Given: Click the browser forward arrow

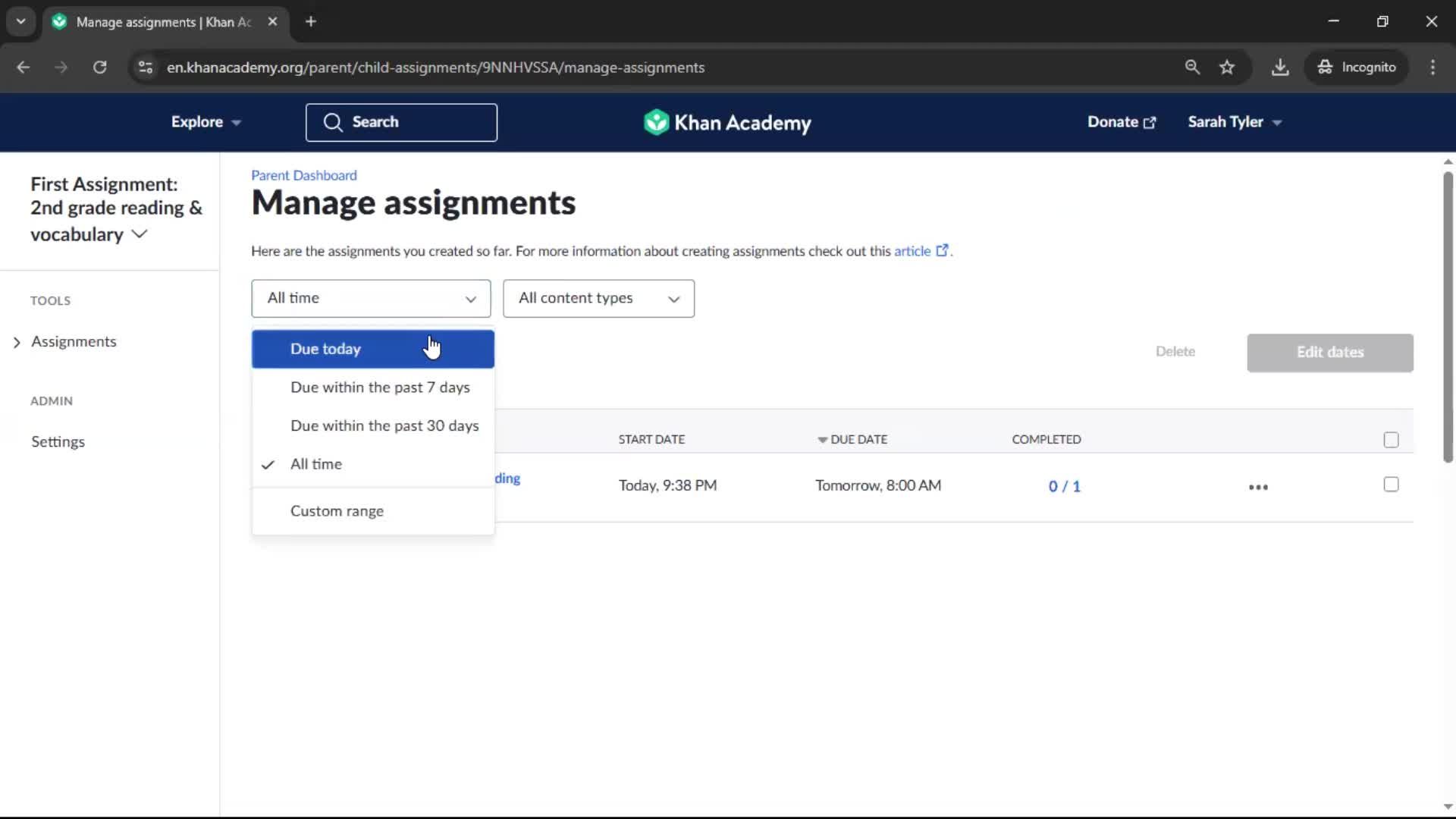Looking at the screenshot, I should 61,67.
